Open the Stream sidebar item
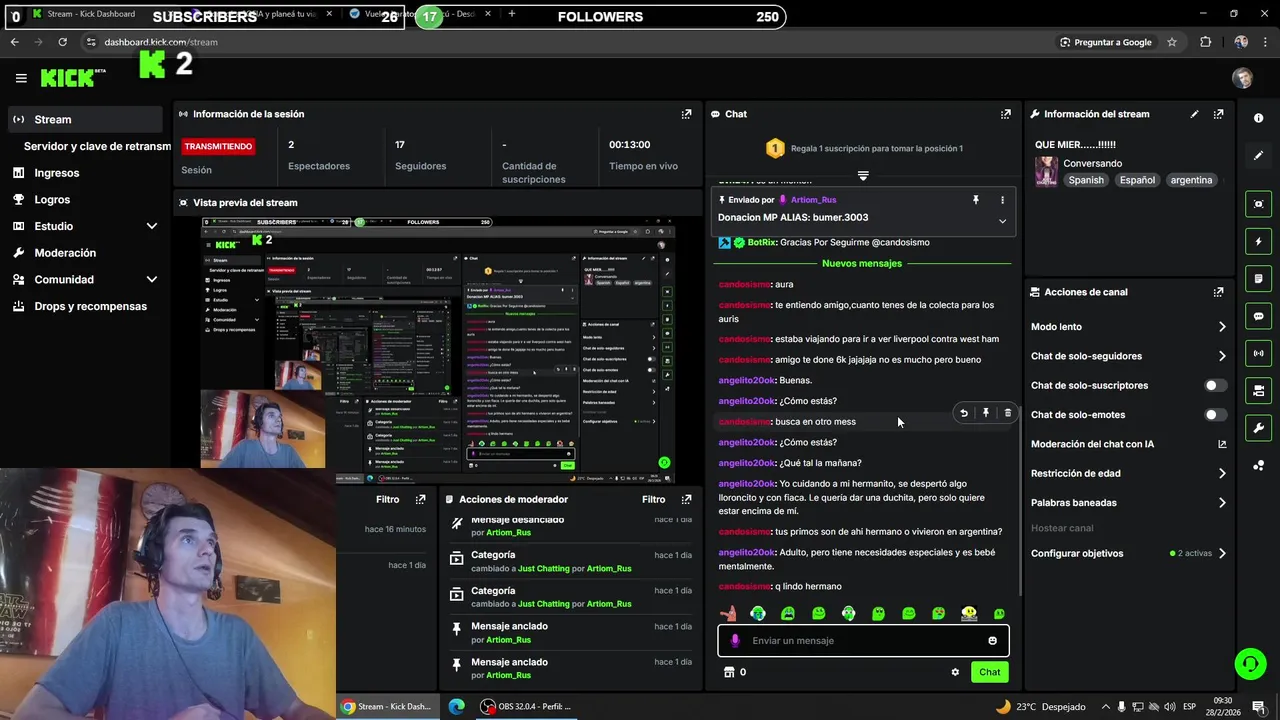1280x720 pixels. click(85, 119)
